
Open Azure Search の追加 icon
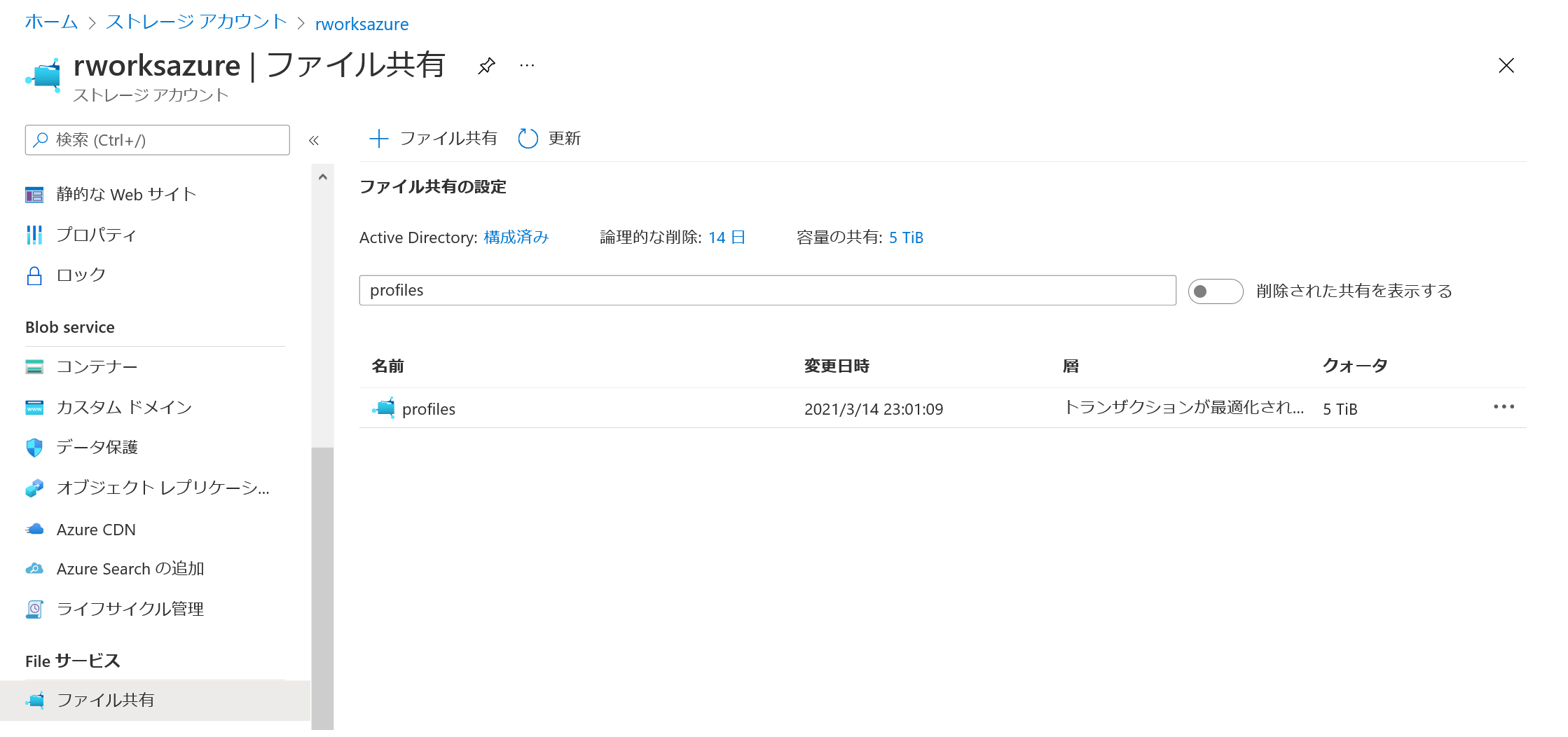pos(34,569)
